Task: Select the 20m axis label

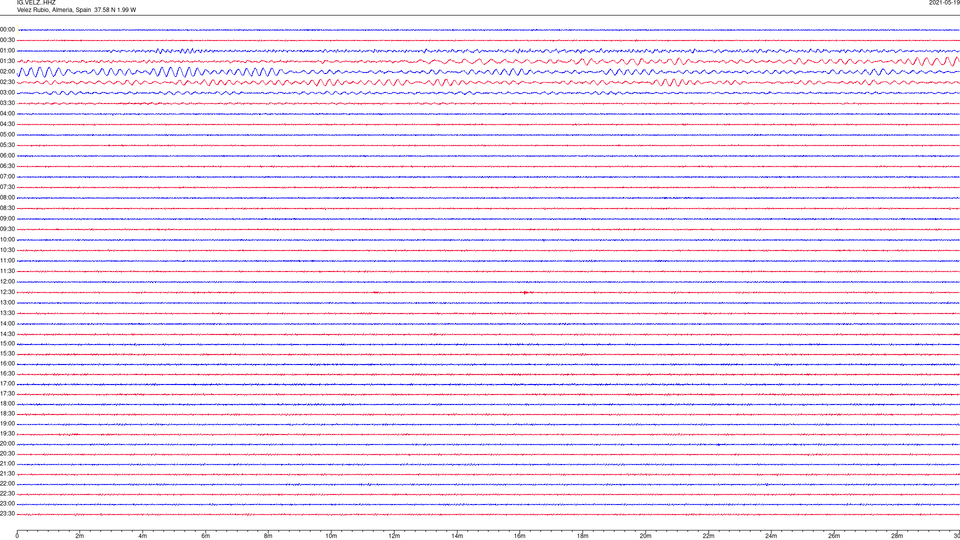Action: [x=645, y=536]
